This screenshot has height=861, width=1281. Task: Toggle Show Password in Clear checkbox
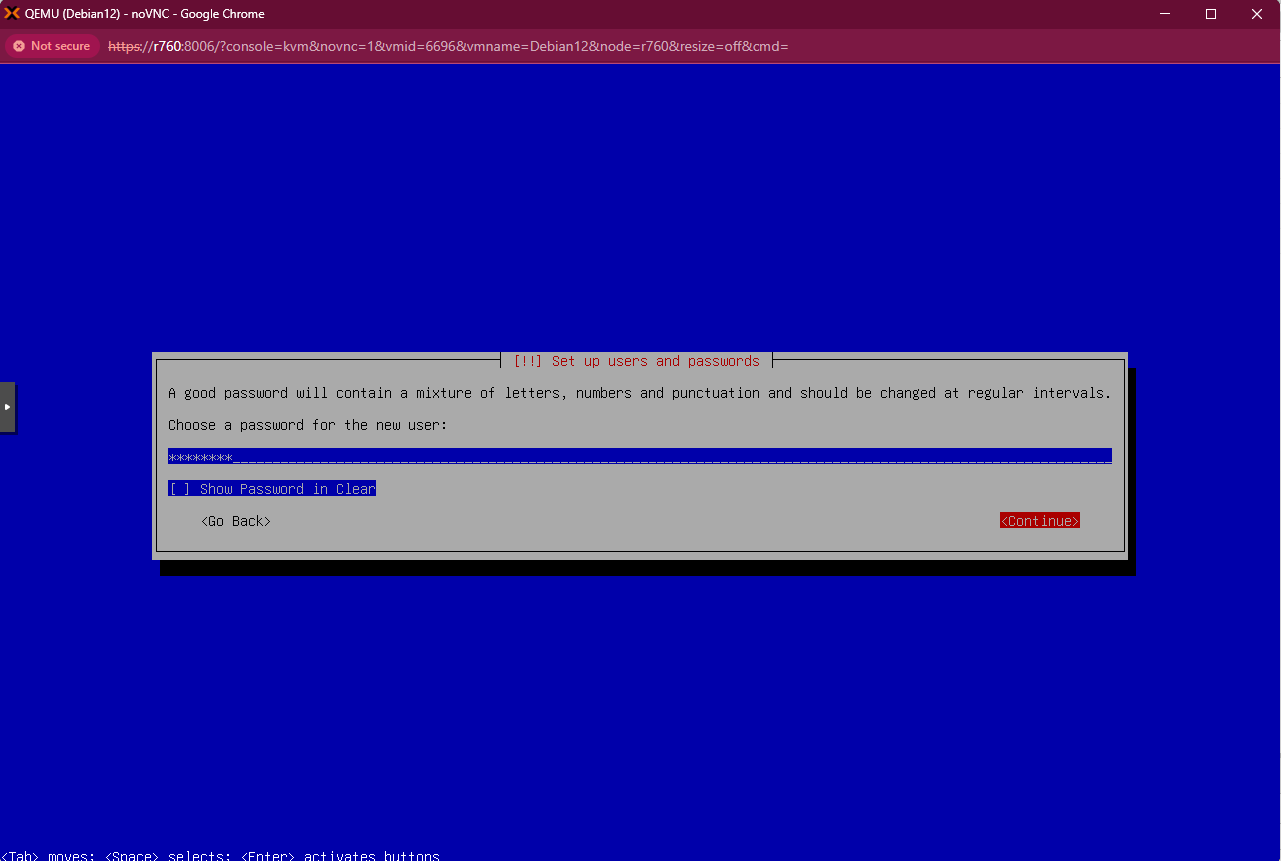point(272,489)
